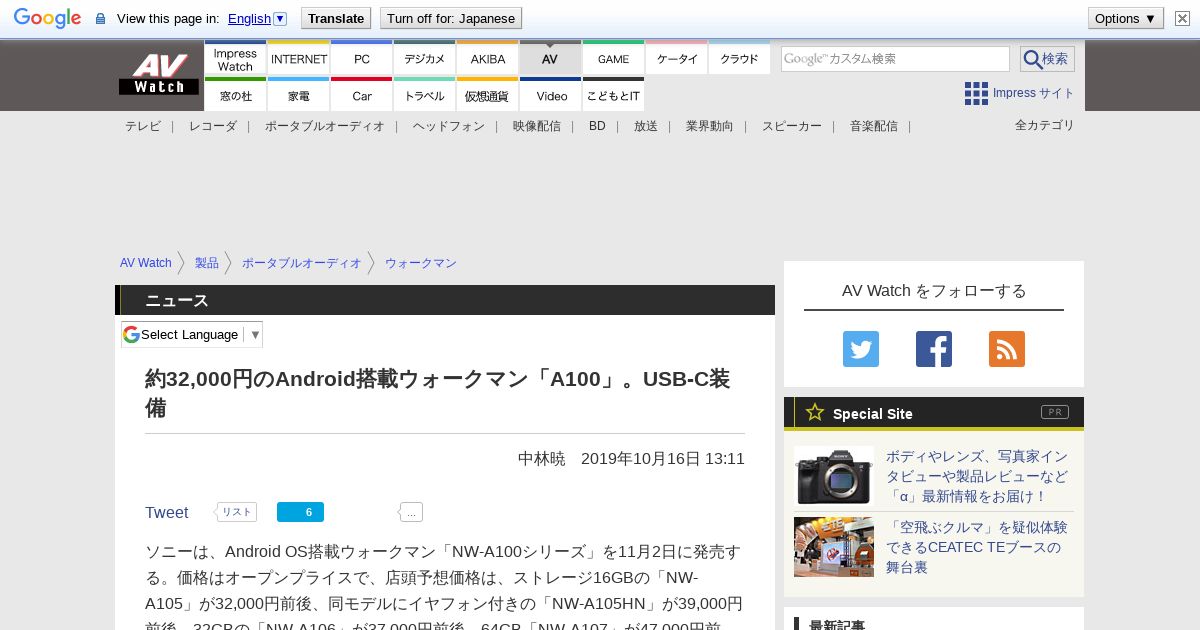Open the 家電 site tab

[298, 95]
